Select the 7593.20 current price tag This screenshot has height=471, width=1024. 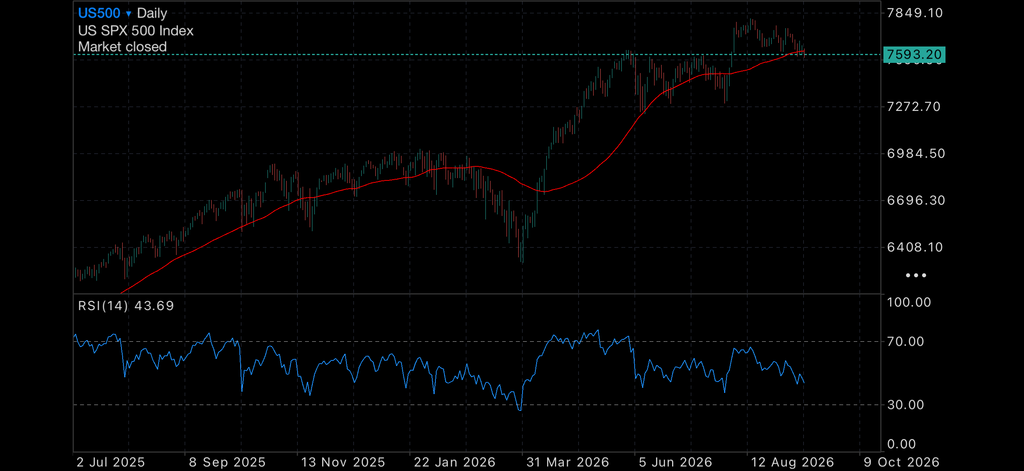click(914, 55)
